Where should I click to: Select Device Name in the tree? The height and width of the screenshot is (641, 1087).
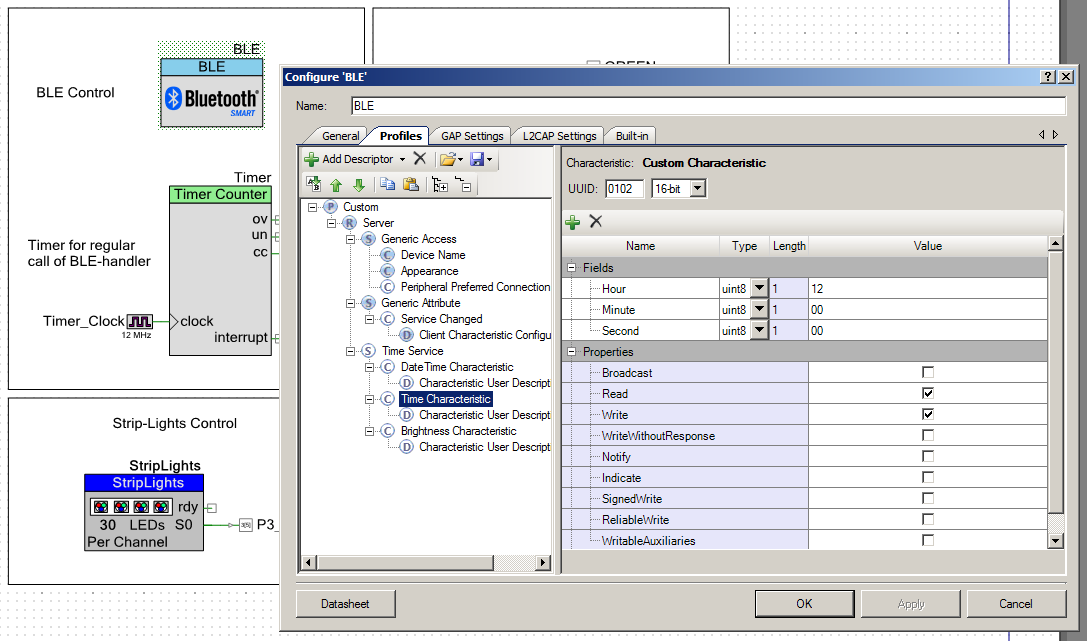pyautogui.click(x=433, y=255)
